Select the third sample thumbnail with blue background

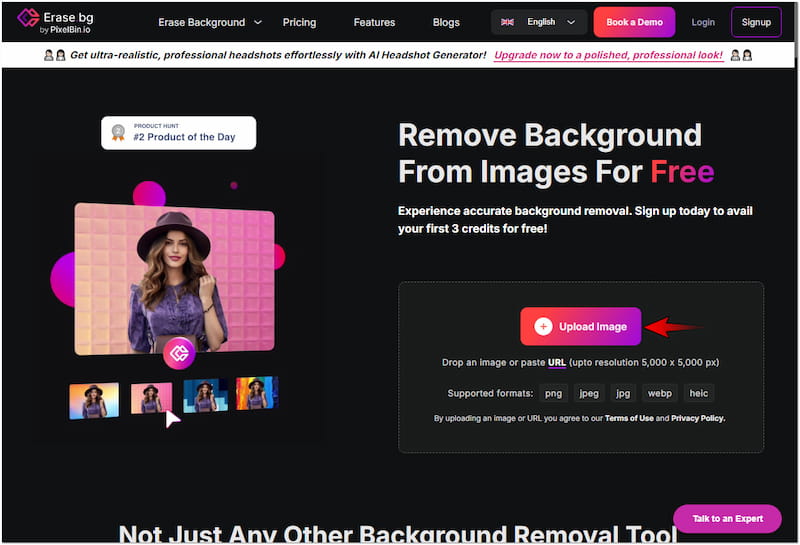tap(205, 395)
